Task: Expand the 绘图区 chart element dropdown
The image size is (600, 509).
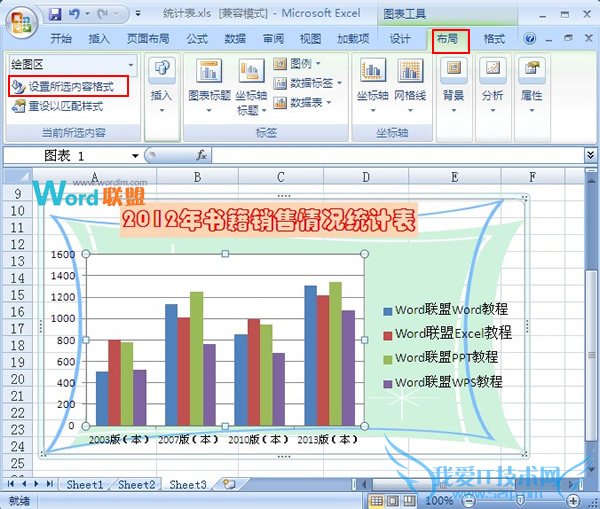Action: [130, 65]
